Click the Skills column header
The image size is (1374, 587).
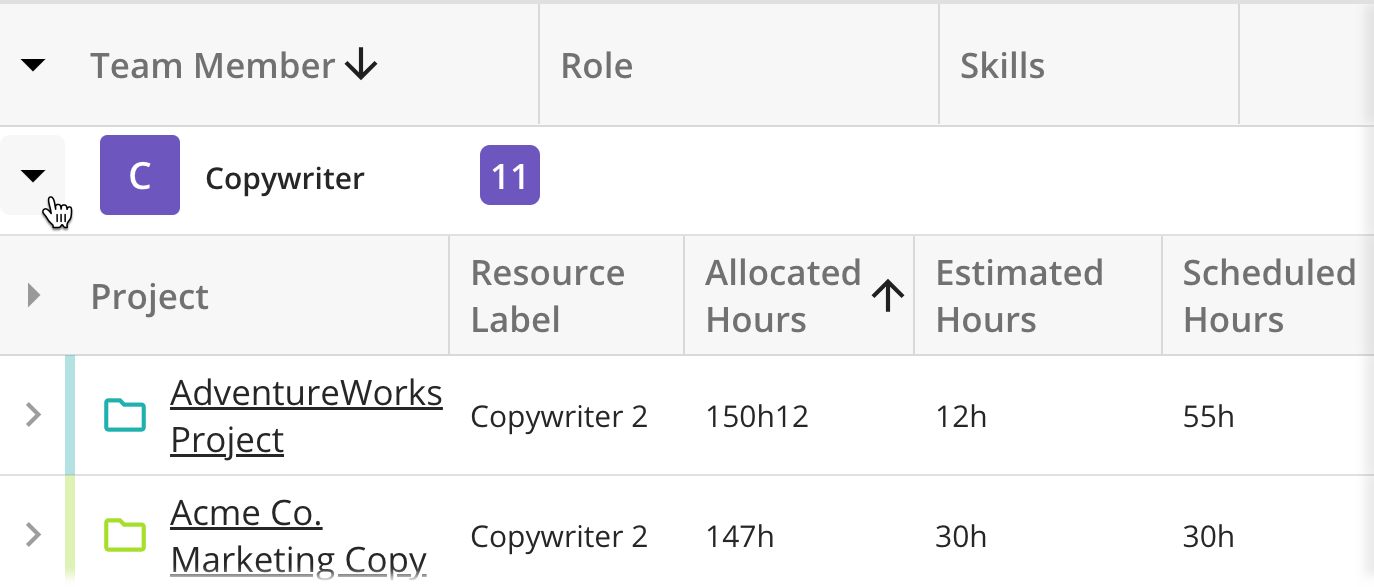1002,64
